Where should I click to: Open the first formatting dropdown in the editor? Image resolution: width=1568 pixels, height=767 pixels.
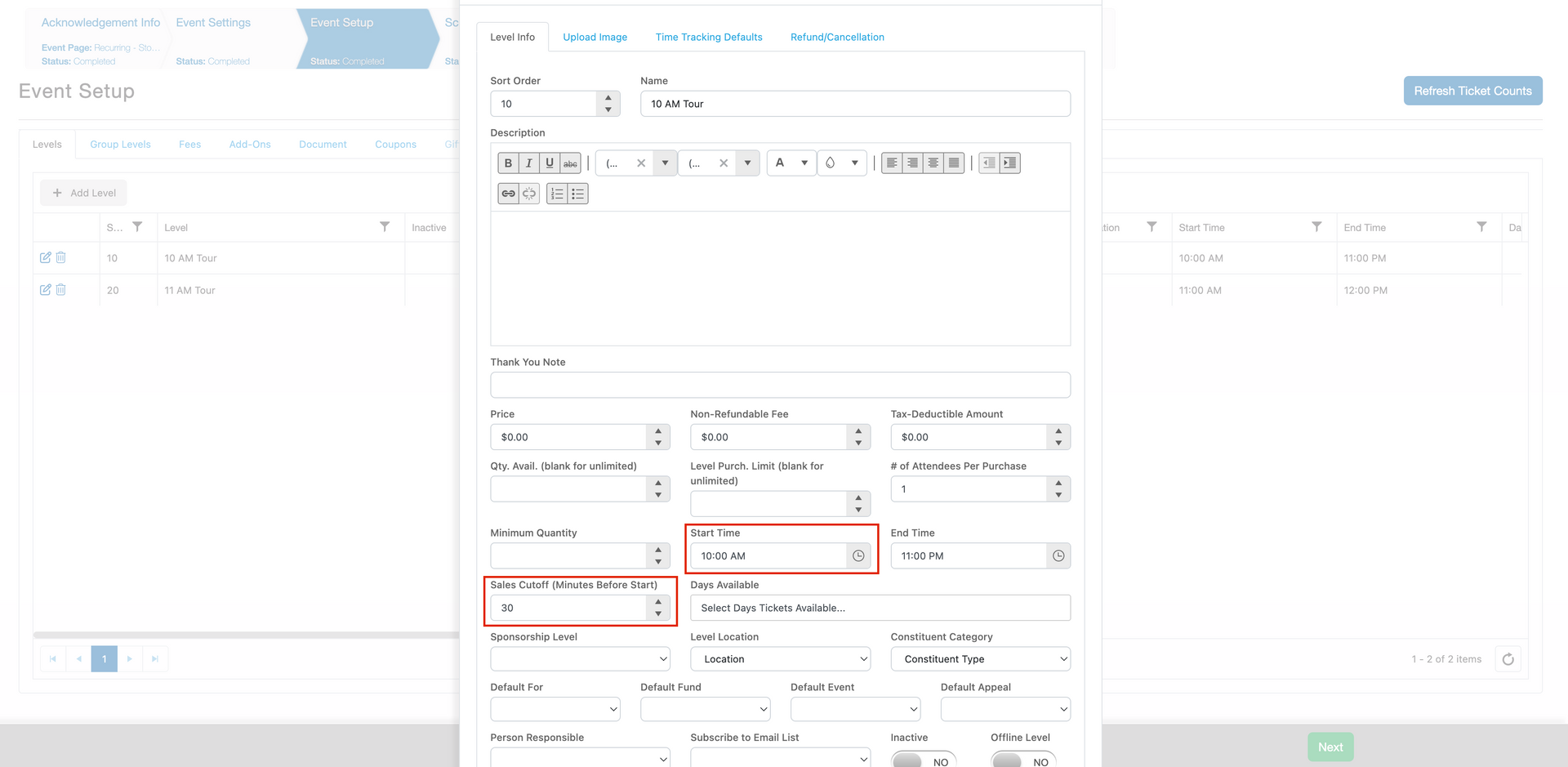(665, 163)
